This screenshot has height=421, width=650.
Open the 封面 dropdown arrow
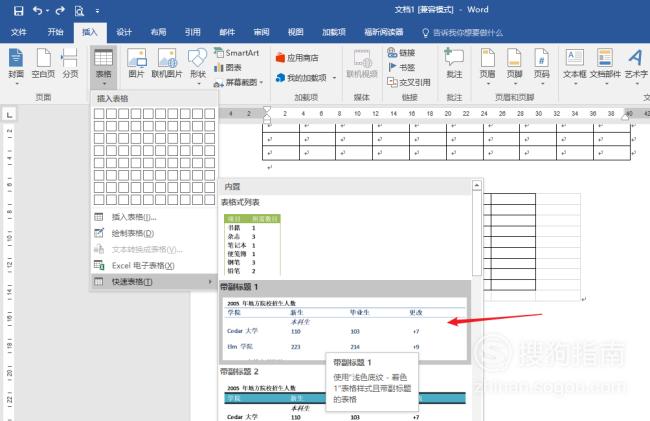(17, 84)
